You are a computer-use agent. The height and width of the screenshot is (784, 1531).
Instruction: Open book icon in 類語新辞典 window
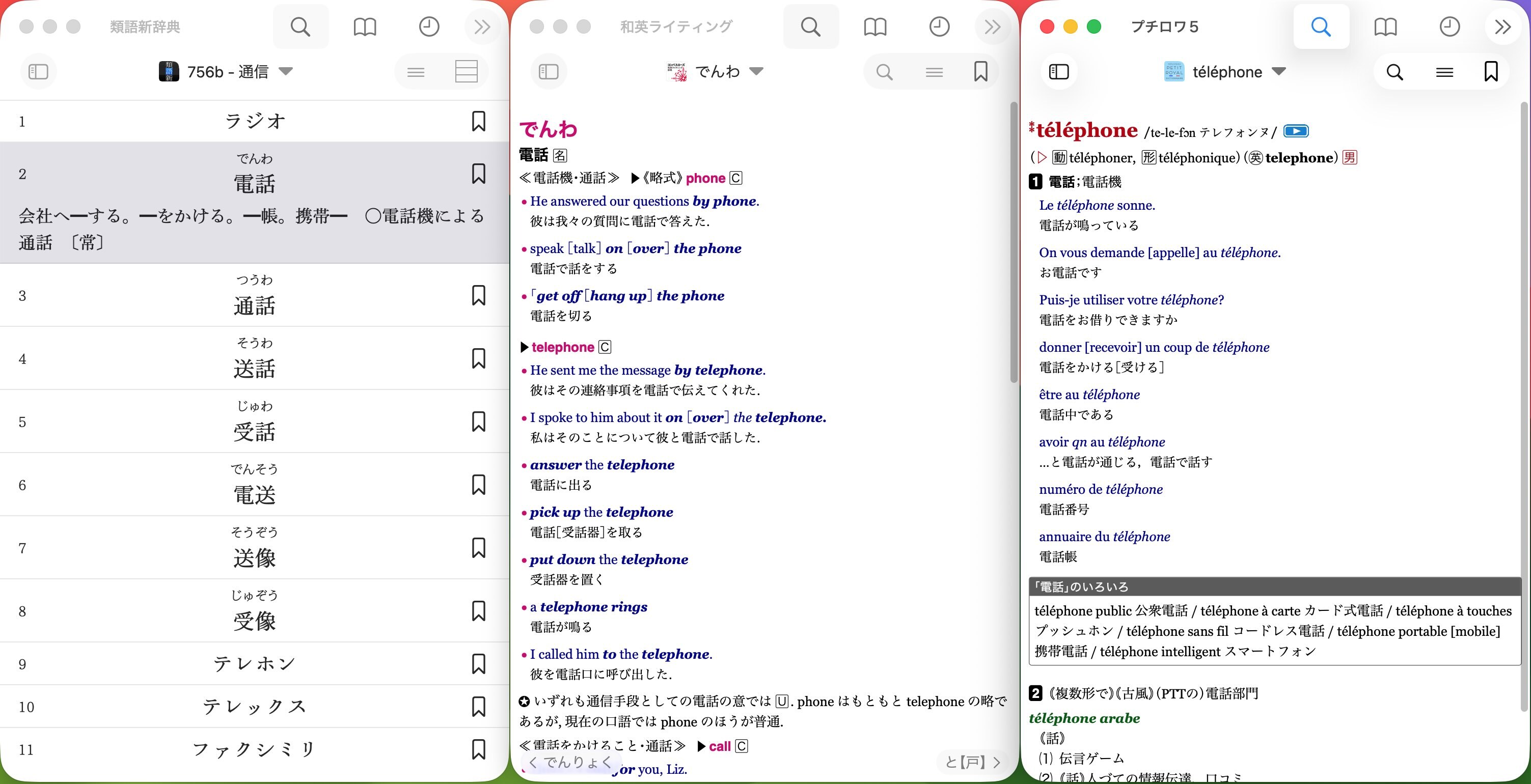(x=364, y=26)
